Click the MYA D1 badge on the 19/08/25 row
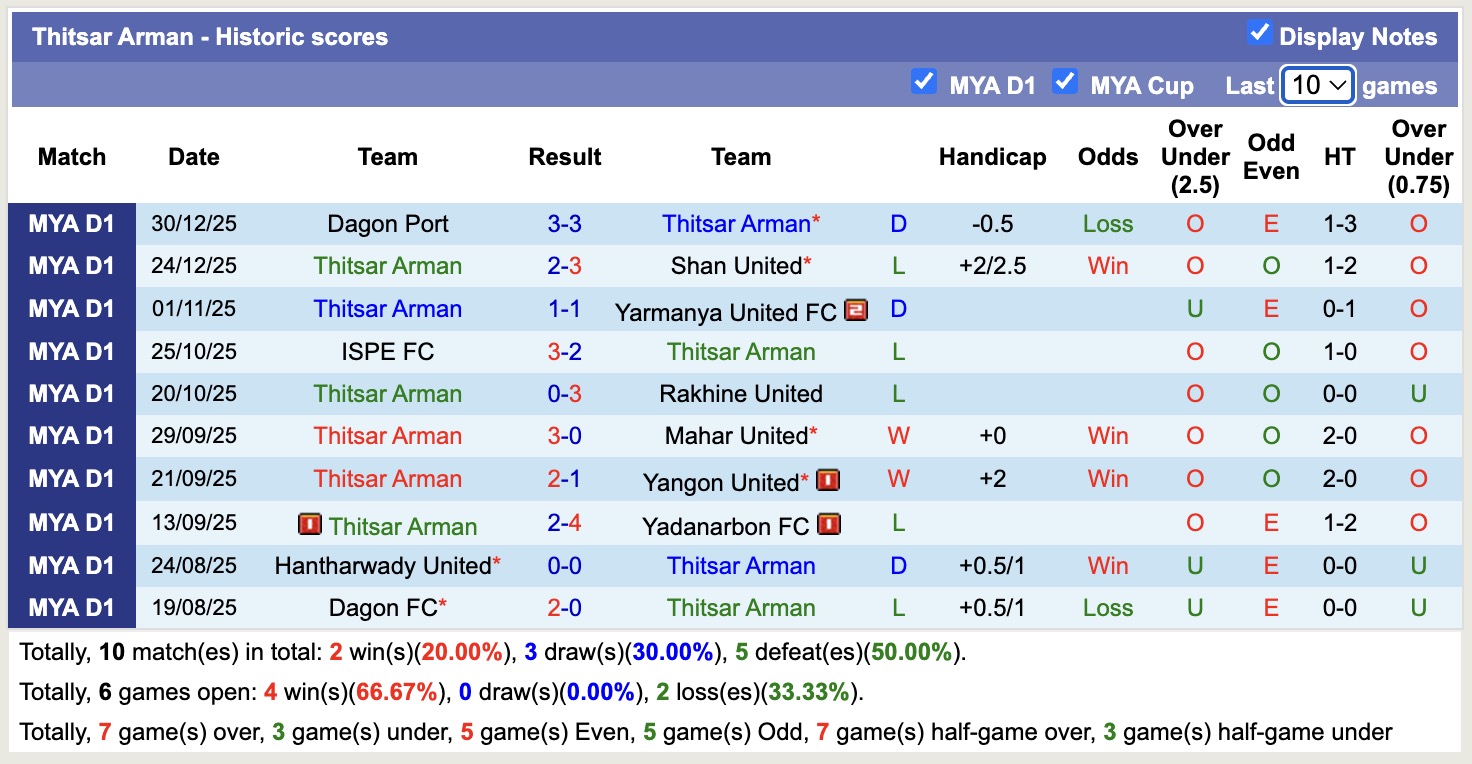1472x764 pixels. (73, 607)
